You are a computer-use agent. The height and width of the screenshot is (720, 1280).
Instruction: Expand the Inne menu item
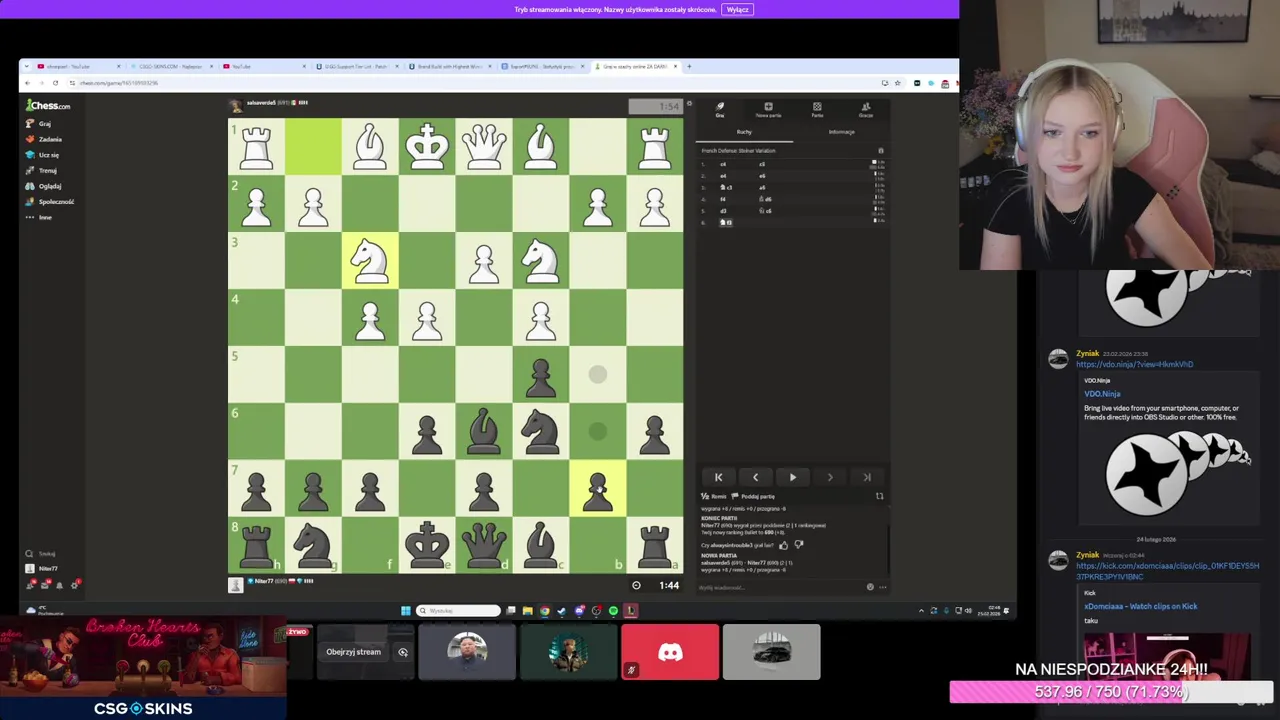pos(39,217)
